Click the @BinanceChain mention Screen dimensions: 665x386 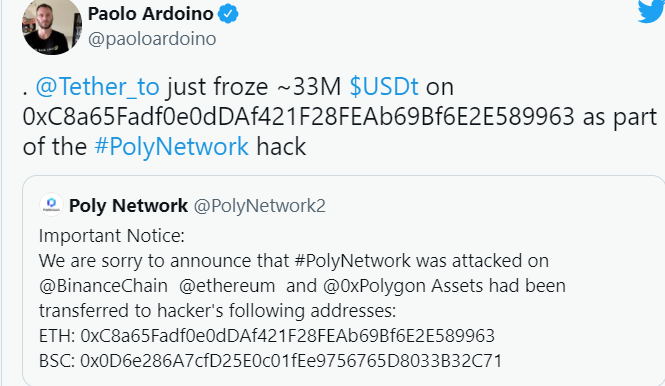coord(103,286)
